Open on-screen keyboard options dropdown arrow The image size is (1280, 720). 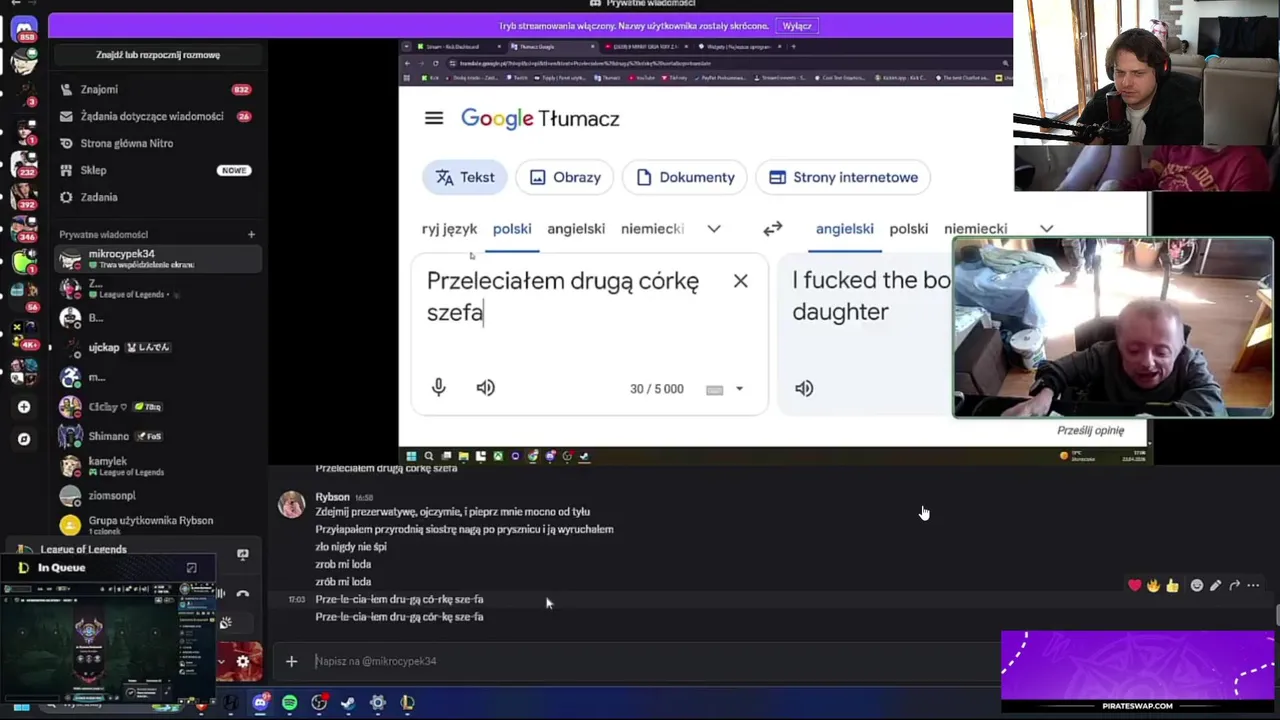click(x=739, y=389)
